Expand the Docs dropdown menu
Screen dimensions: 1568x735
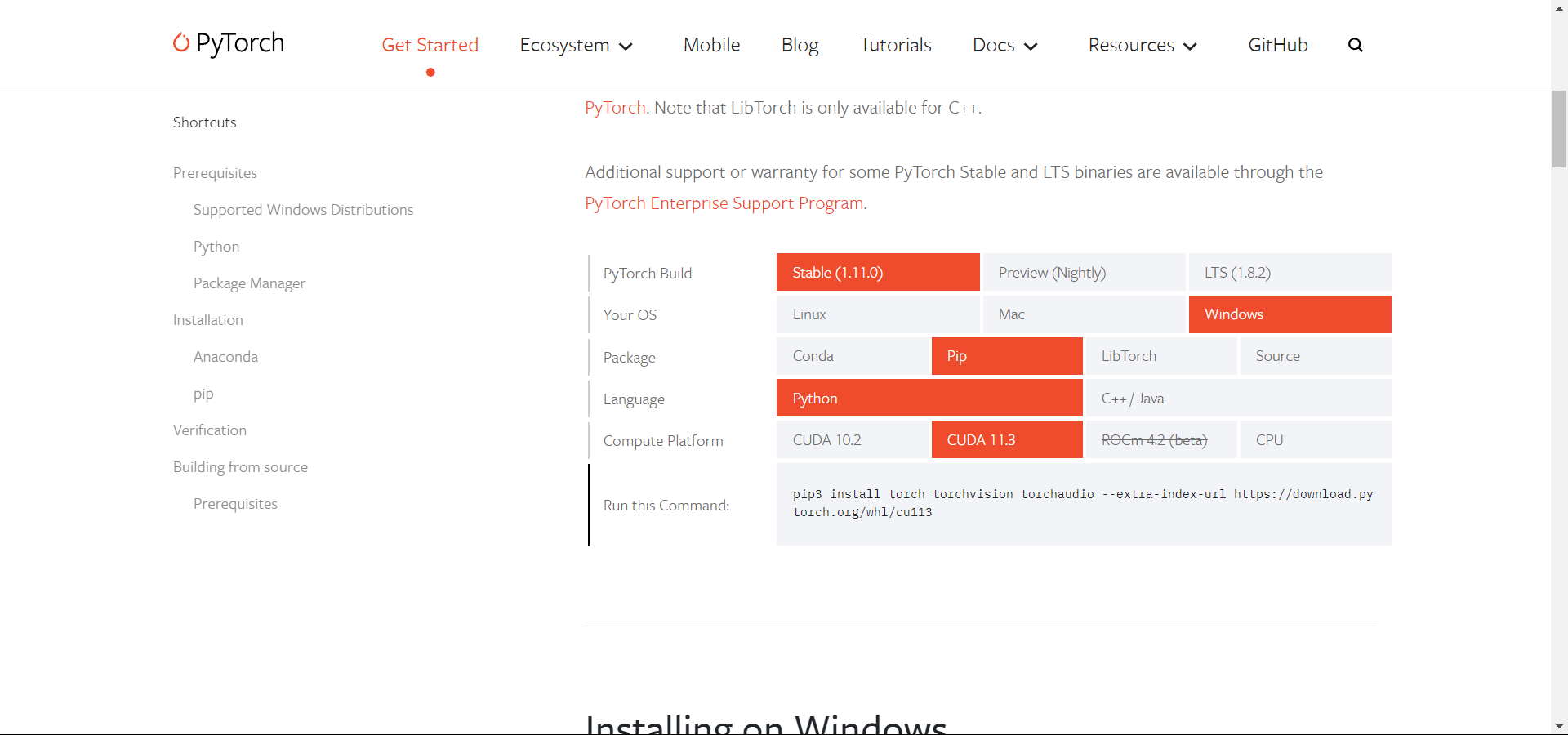(x=1005, y=45)
